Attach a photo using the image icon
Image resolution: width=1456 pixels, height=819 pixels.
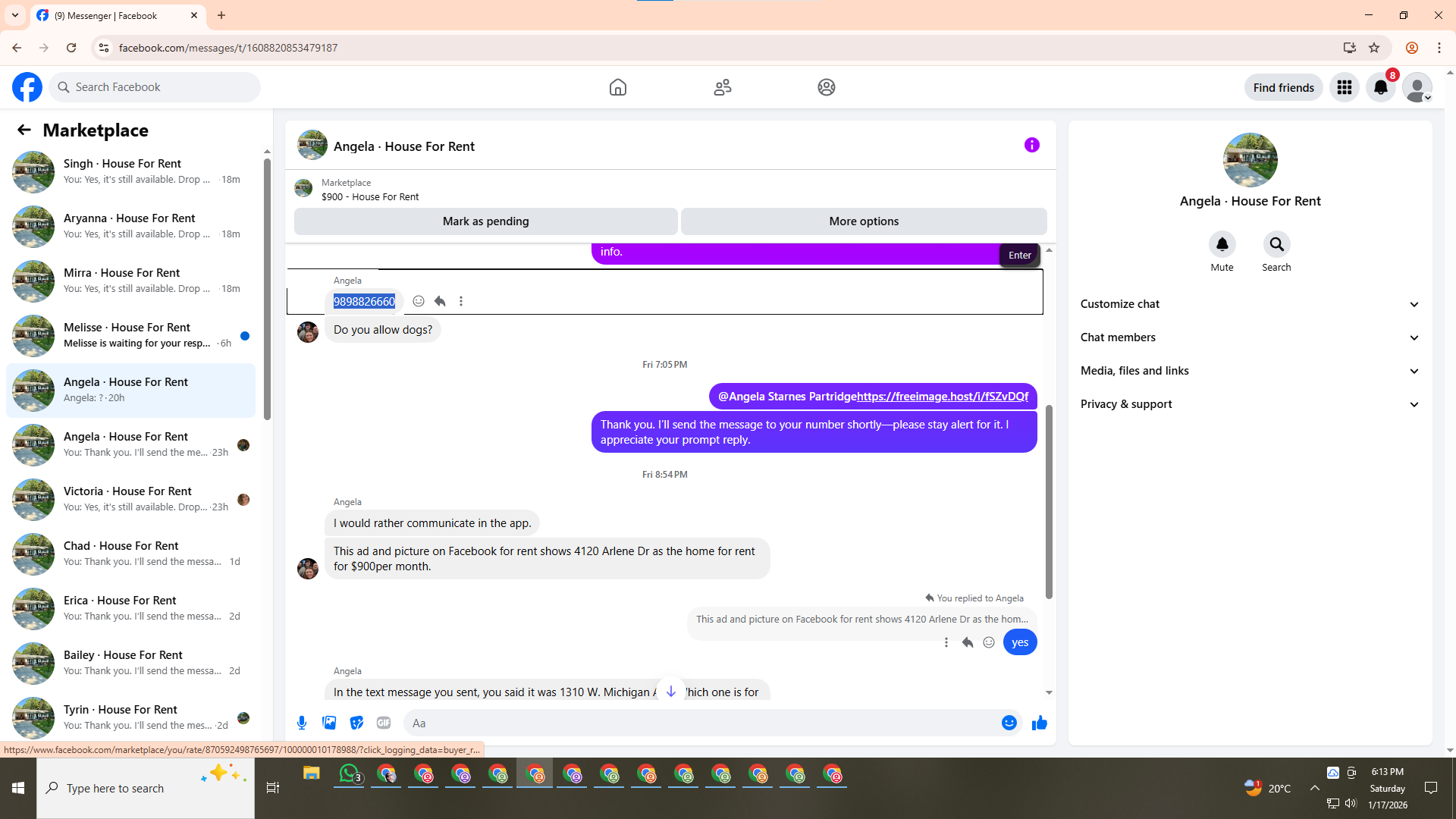coord(329,723)
